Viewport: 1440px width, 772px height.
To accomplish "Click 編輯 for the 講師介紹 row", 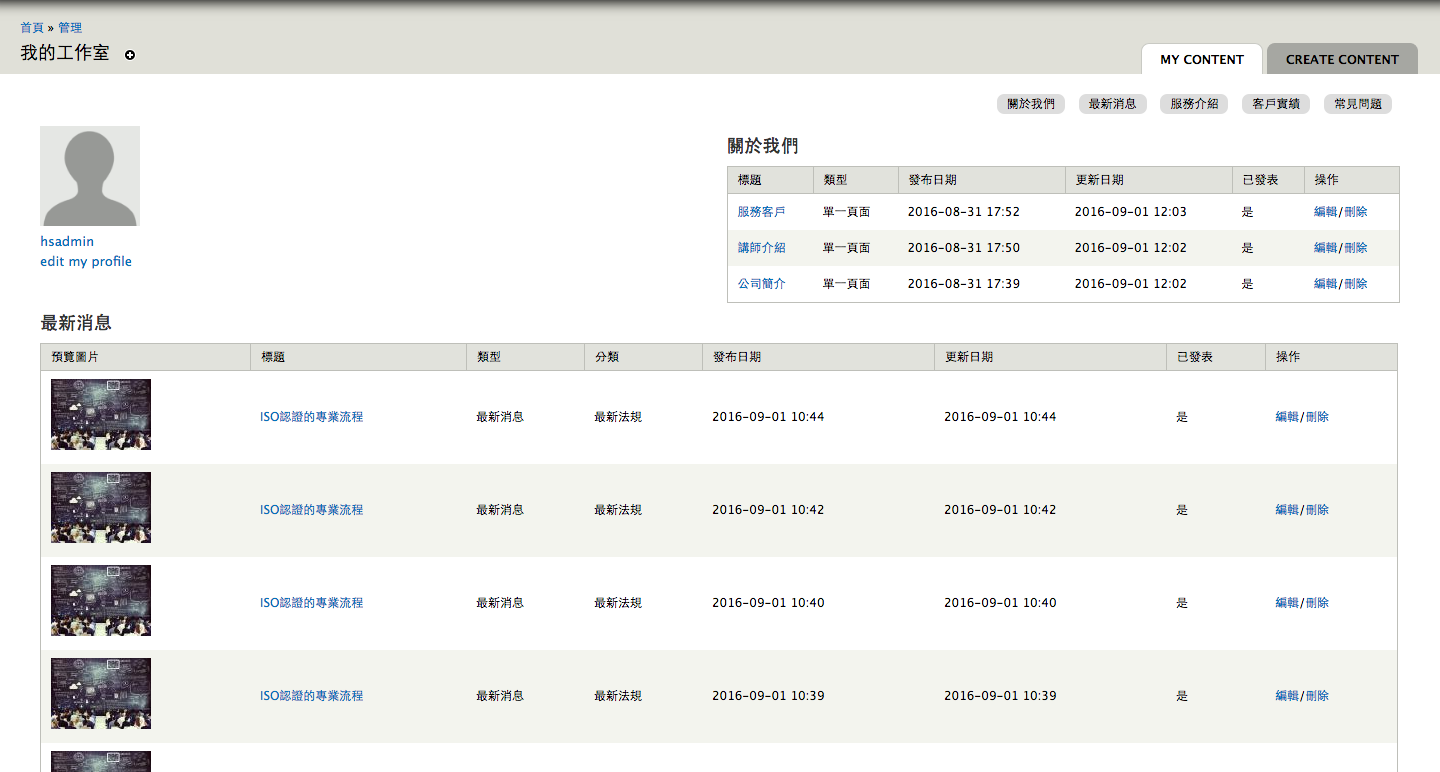I will point(1326,248).
